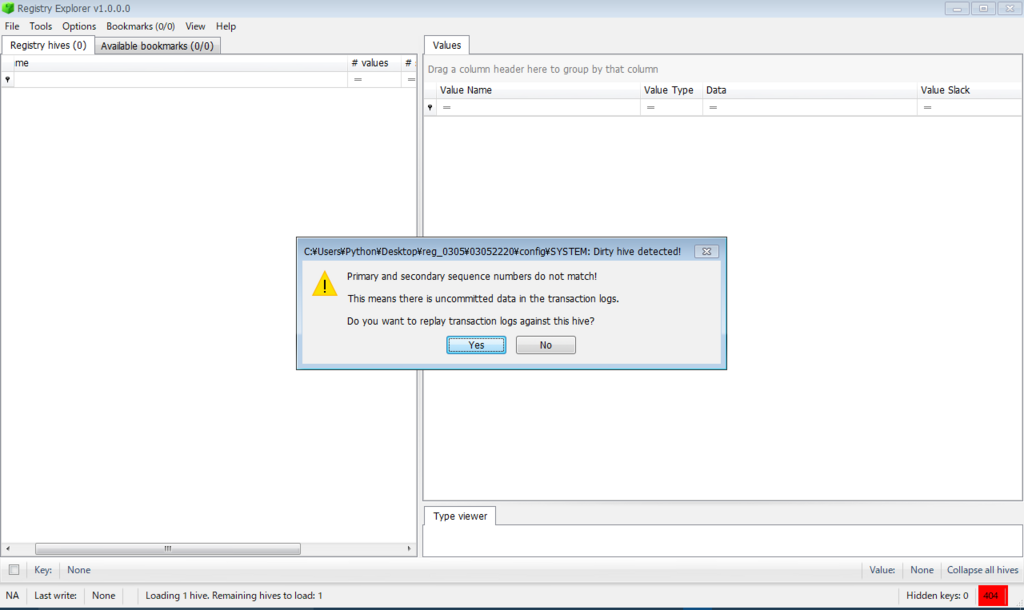The height and width of the screenshot is (610, 1024).
Task: Open the View menu
Action: (x=195, y=26)
